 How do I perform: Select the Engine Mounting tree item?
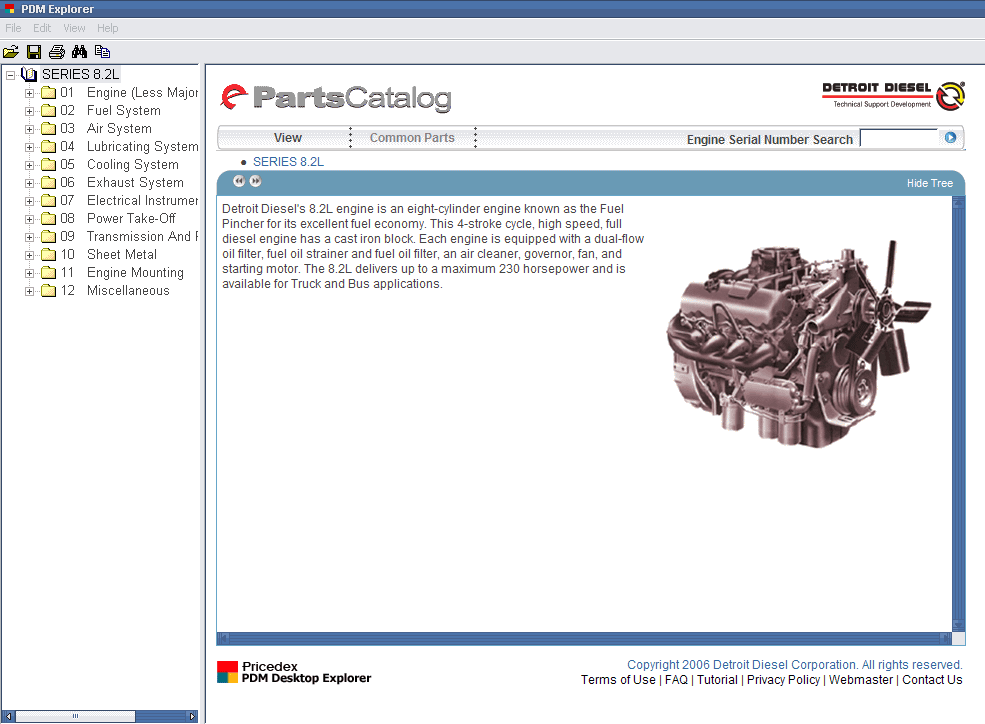pos(135,273)
